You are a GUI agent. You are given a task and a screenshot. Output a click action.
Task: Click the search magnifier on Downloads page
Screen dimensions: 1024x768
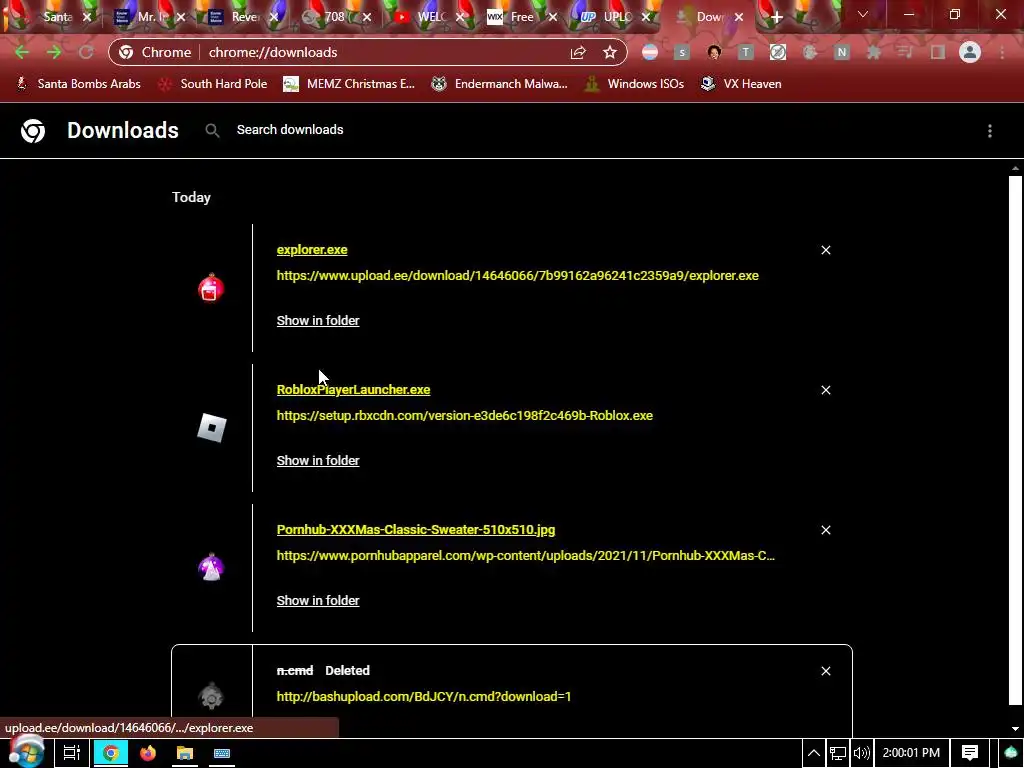point(212,131)
